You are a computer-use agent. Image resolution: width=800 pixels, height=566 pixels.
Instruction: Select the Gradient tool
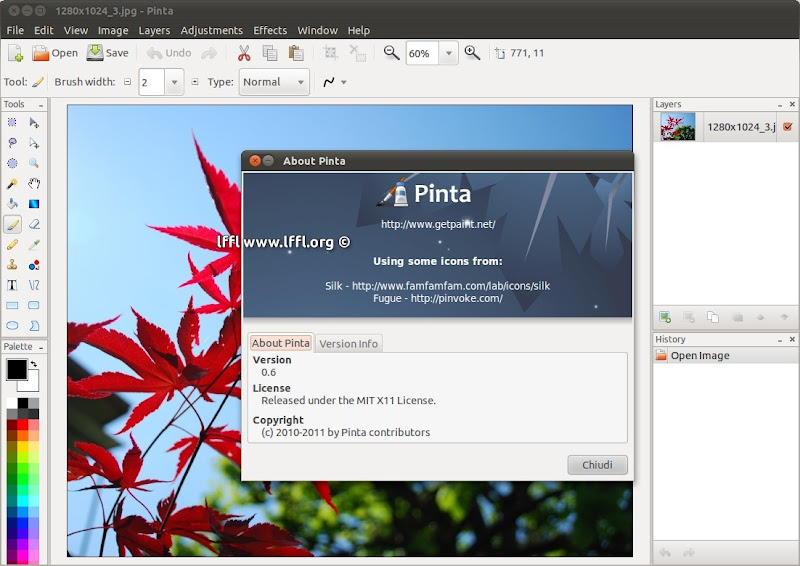click(34, 204)
